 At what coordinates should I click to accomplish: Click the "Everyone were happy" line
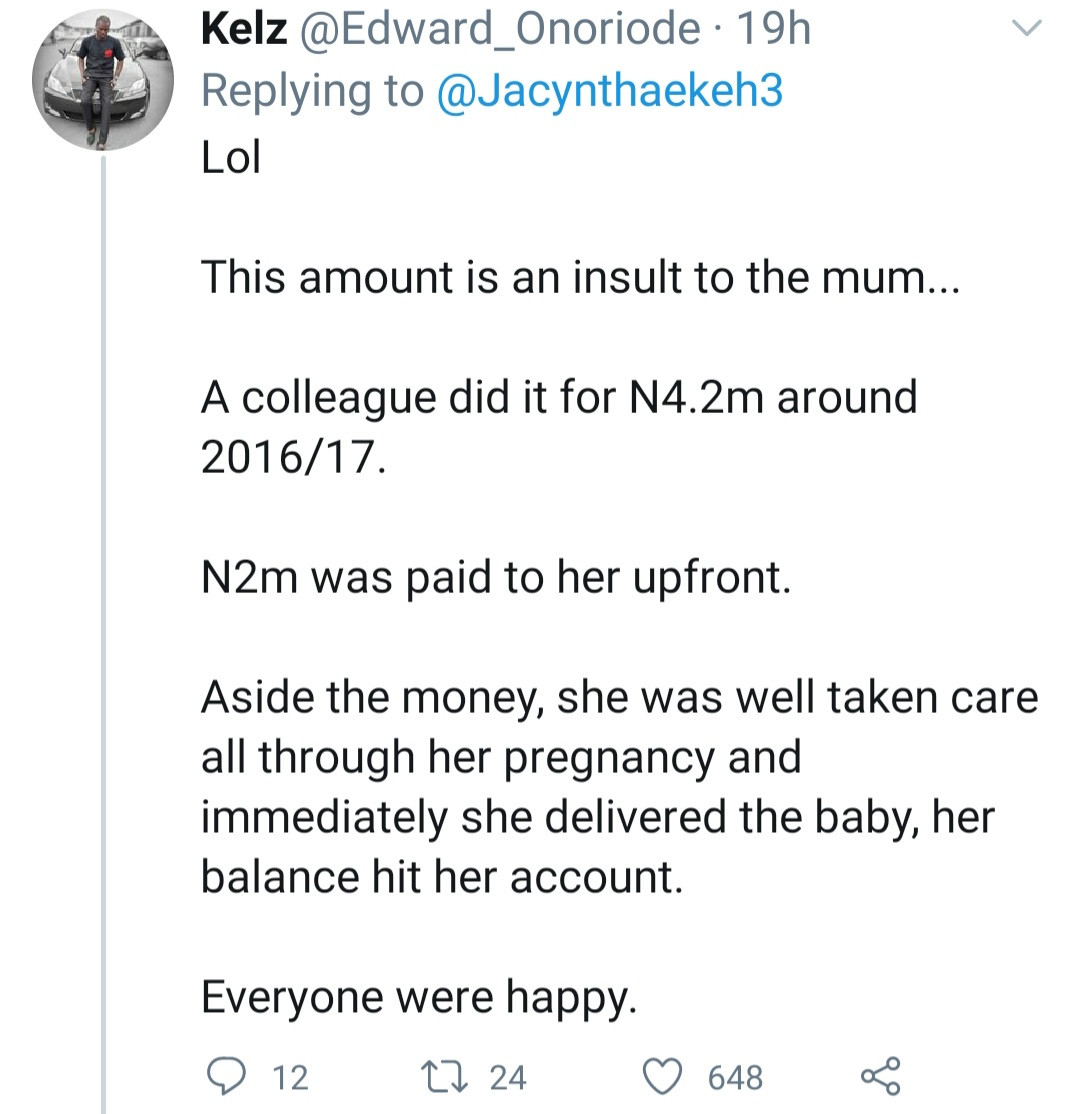419,998
